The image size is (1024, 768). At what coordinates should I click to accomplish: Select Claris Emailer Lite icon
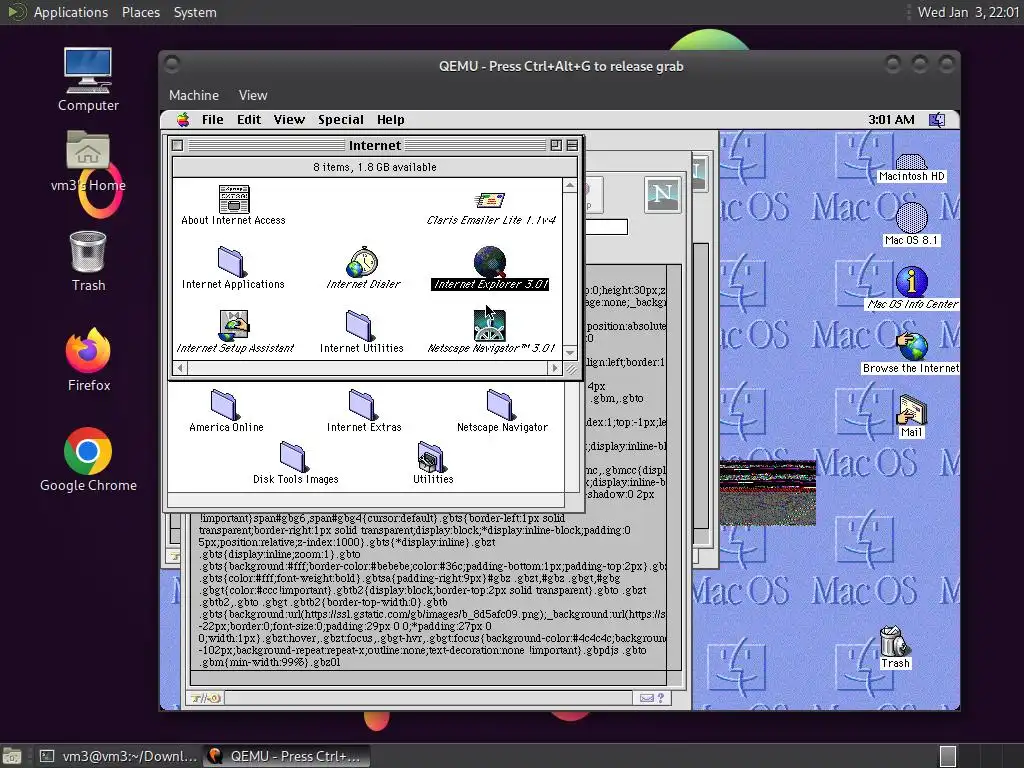(x=490, y=200)
